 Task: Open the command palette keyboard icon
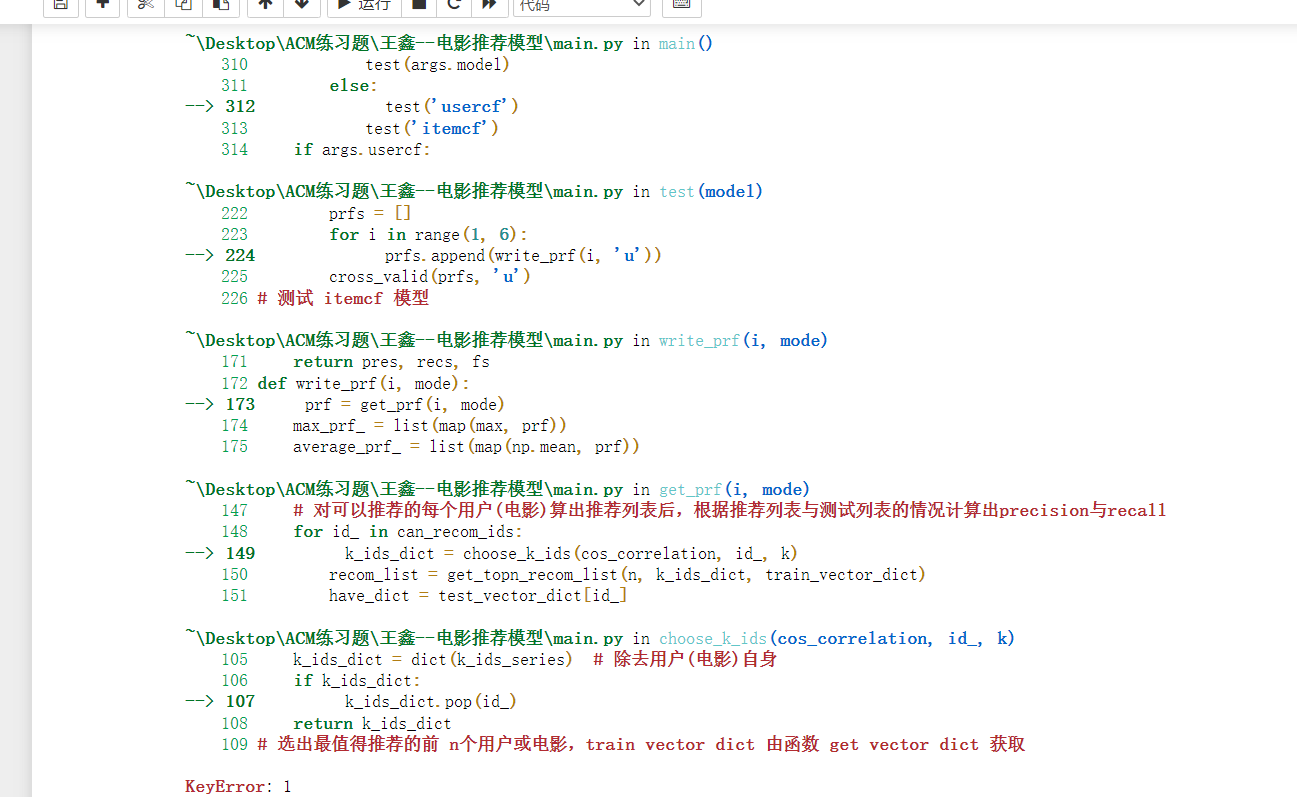pyautogui.click(x=681, y=7)
